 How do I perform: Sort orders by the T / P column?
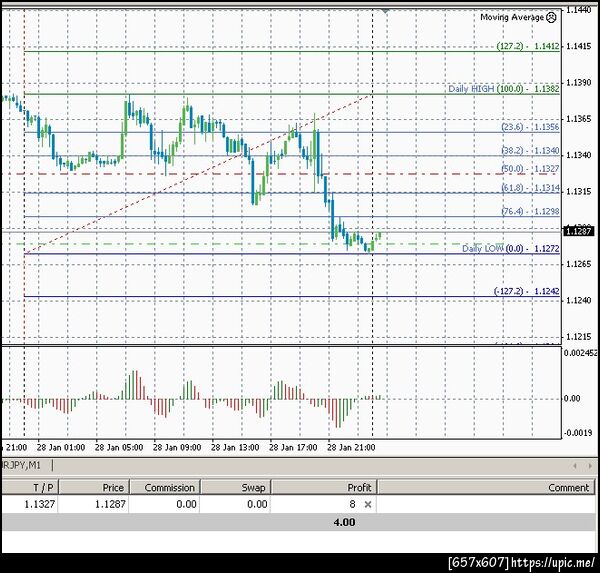pos(29,487)
